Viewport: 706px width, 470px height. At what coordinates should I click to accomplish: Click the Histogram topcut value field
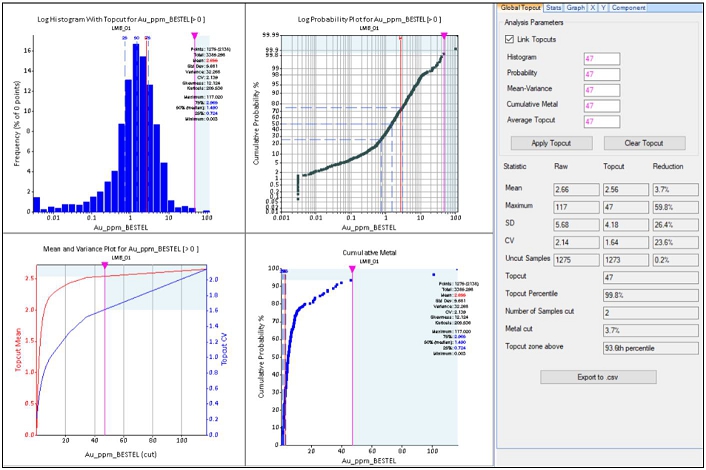601,57
